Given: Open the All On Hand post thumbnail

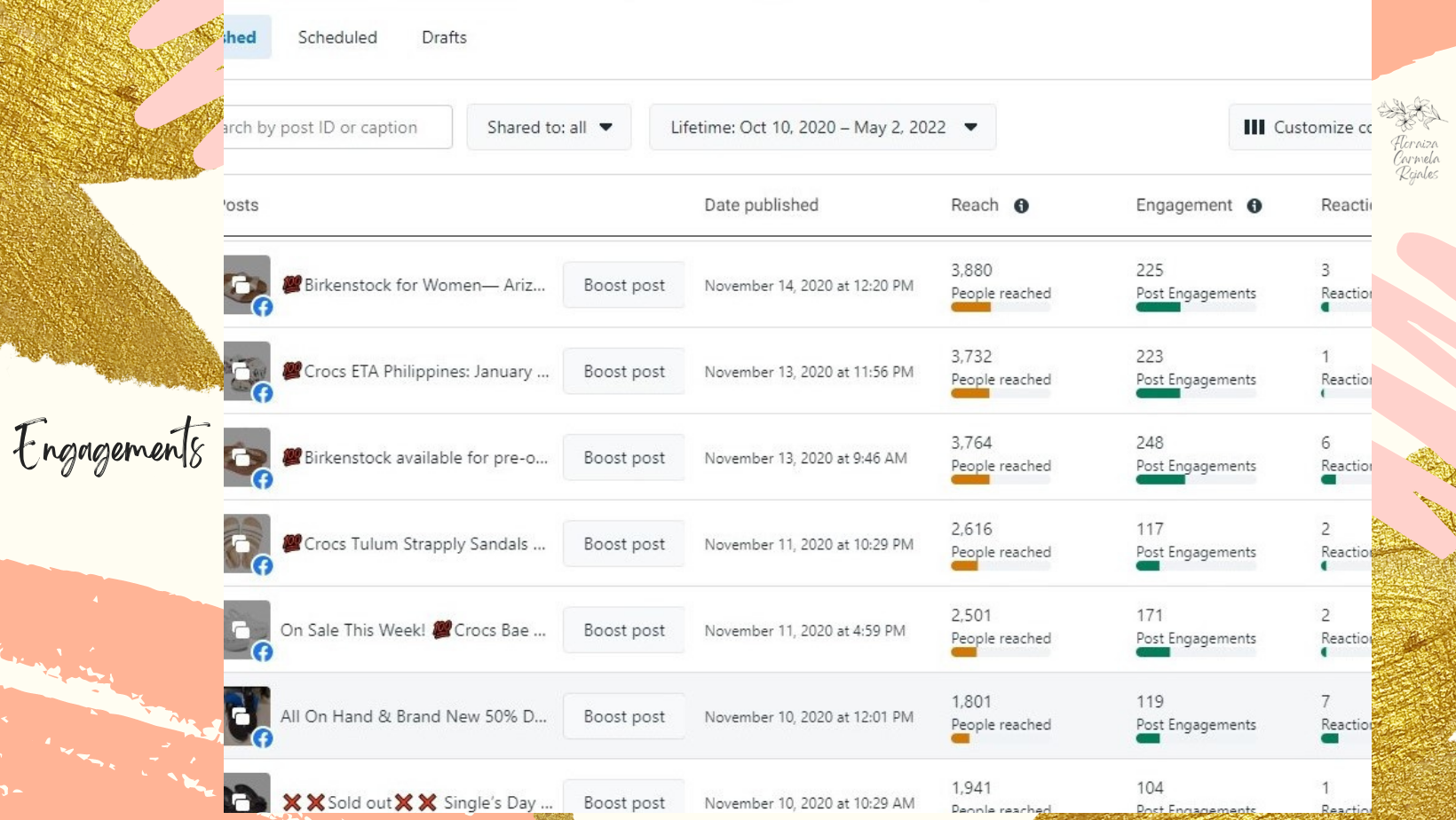Looking at the screenshot, I should click(247, 715).
